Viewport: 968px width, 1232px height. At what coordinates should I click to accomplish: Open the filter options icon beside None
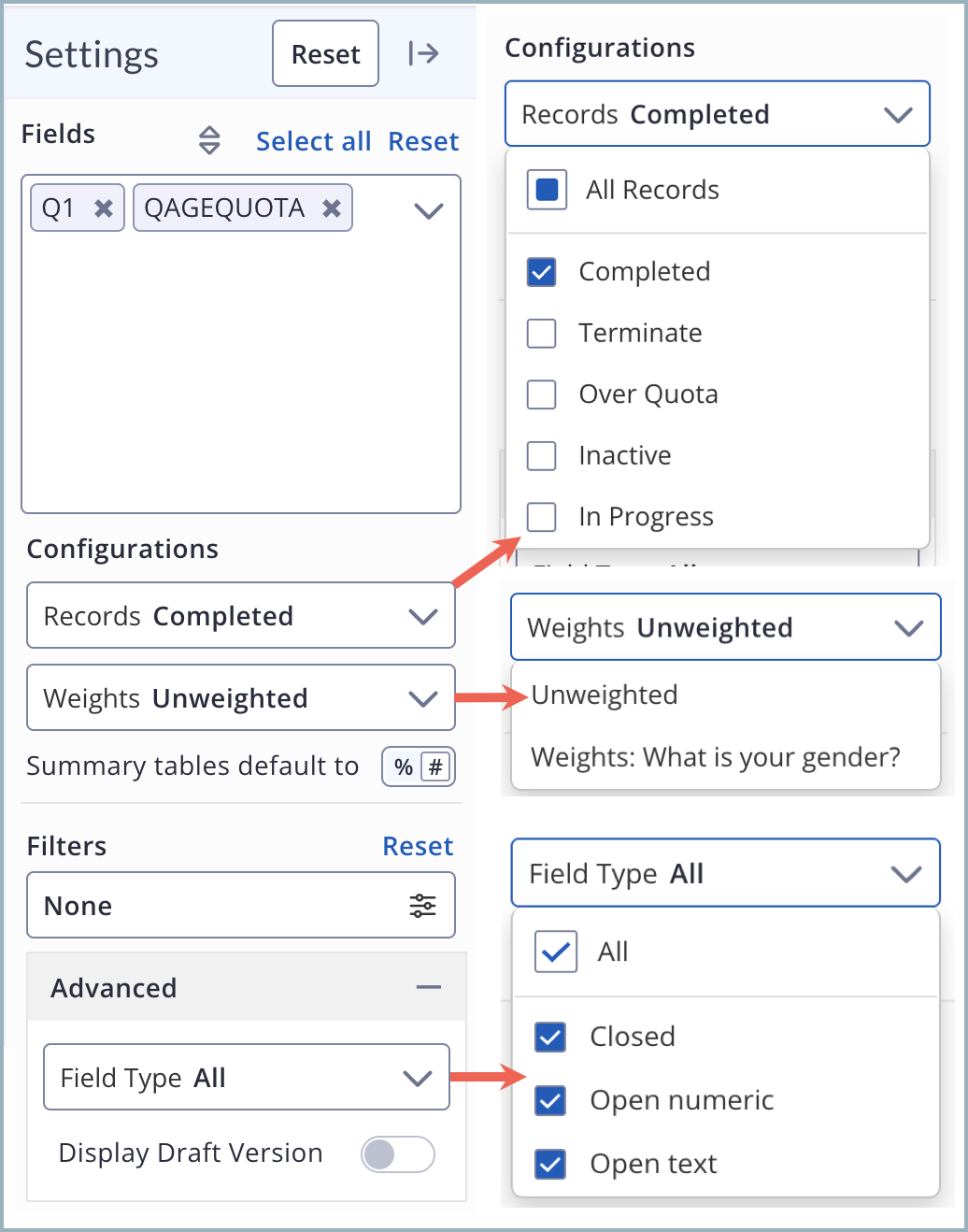[423, 905]
